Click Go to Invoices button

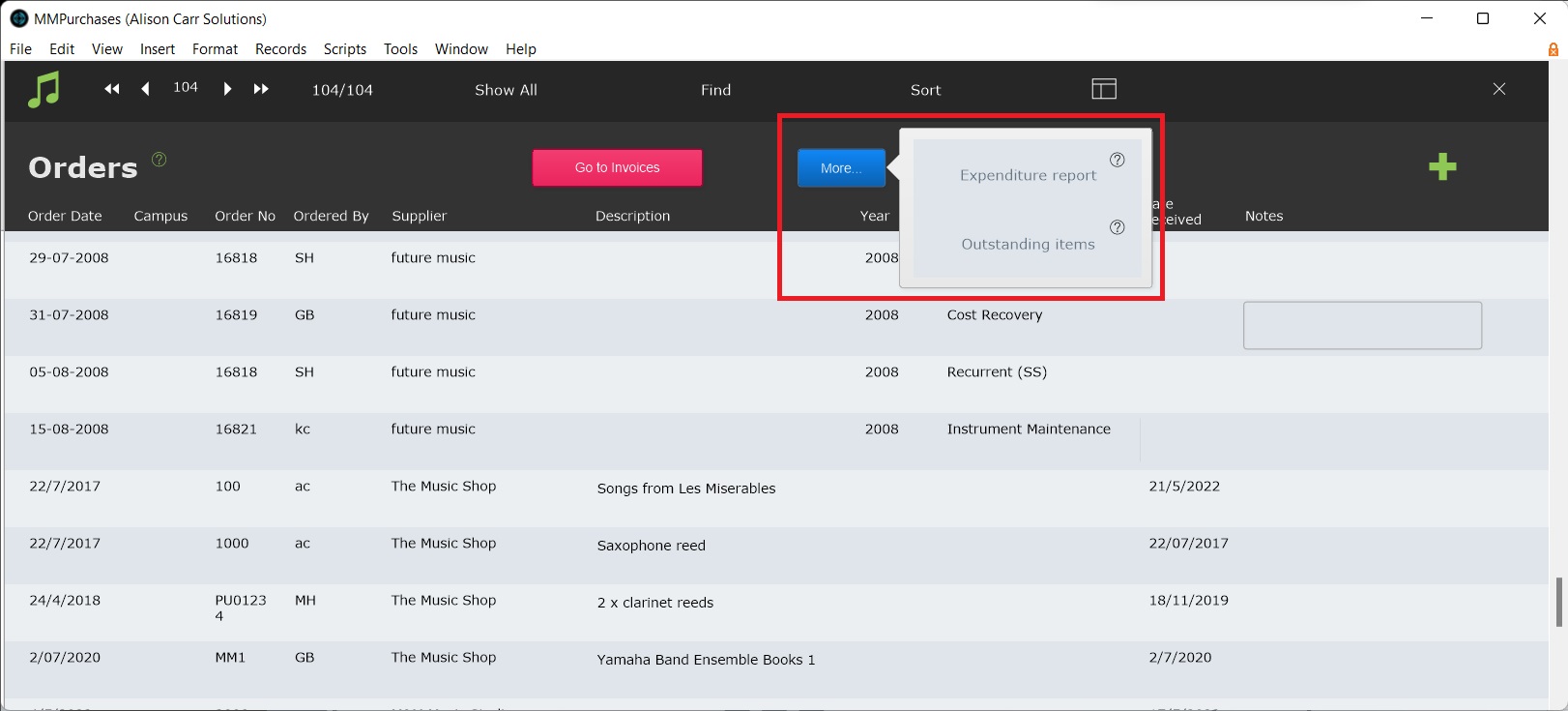(617, 167)
